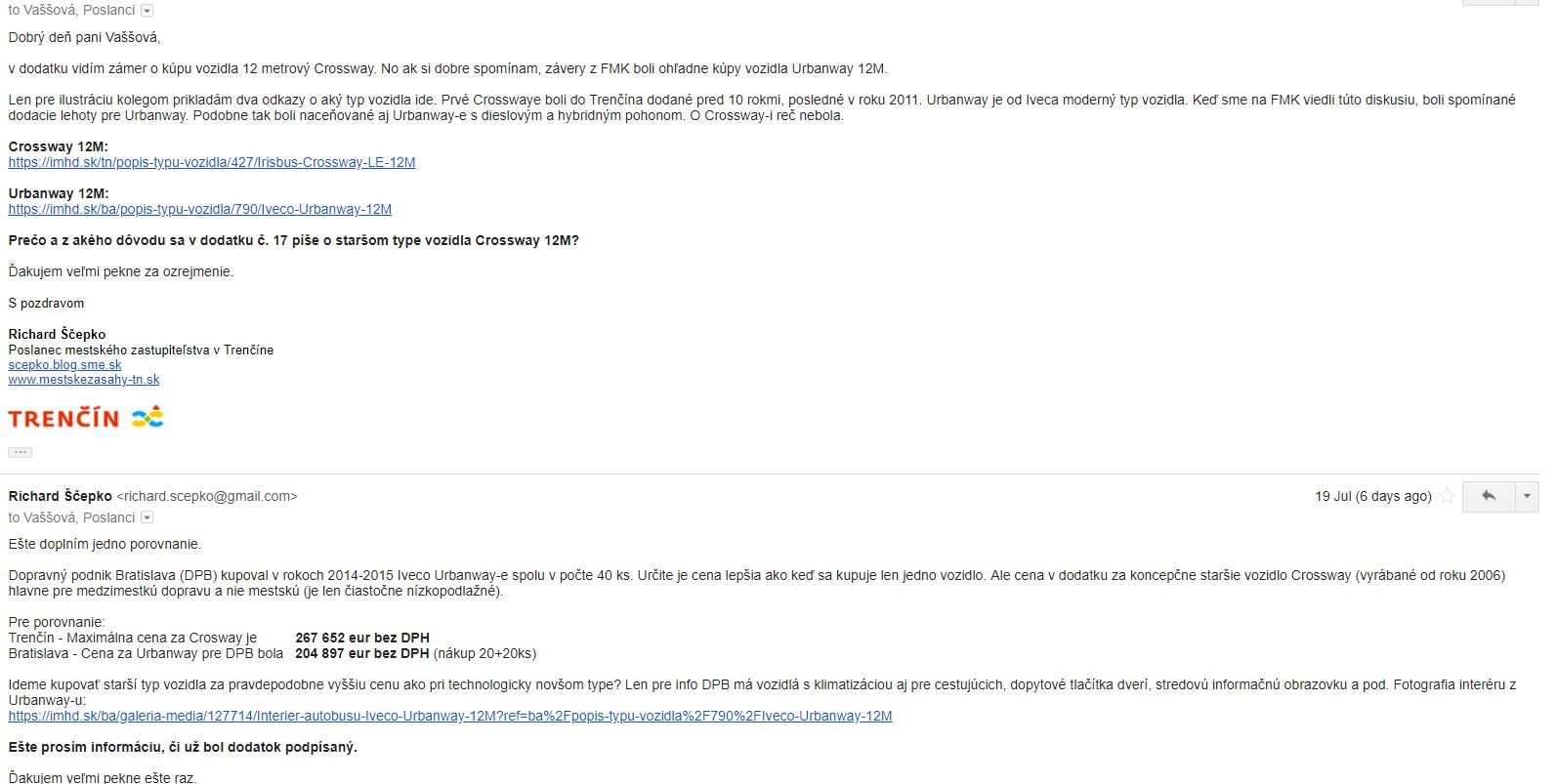The height and width of the screenshot is (784, 1557).
Task: Open the www.mestskezasahy-tn.sk link
Action: coord(84,380)
